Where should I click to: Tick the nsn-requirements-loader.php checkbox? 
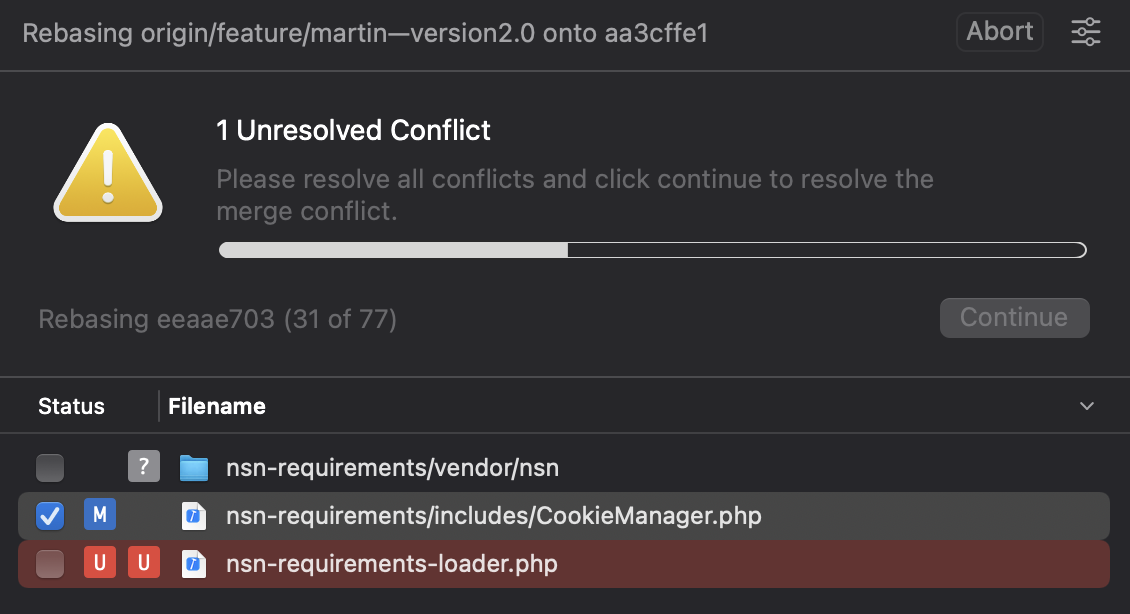click(50, 564)
